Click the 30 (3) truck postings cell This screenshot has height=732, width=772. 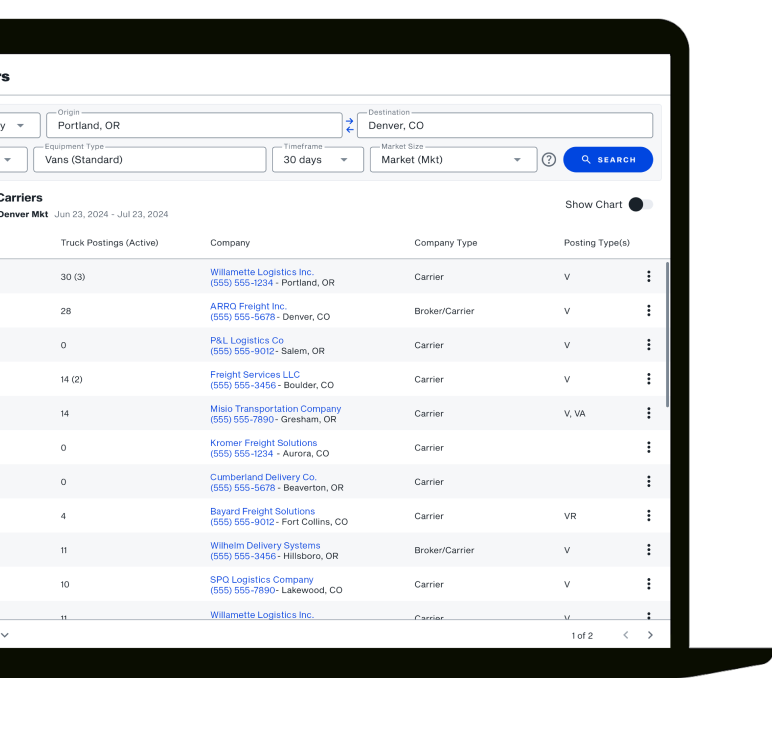pyautogui.click(x=73, y=277)
